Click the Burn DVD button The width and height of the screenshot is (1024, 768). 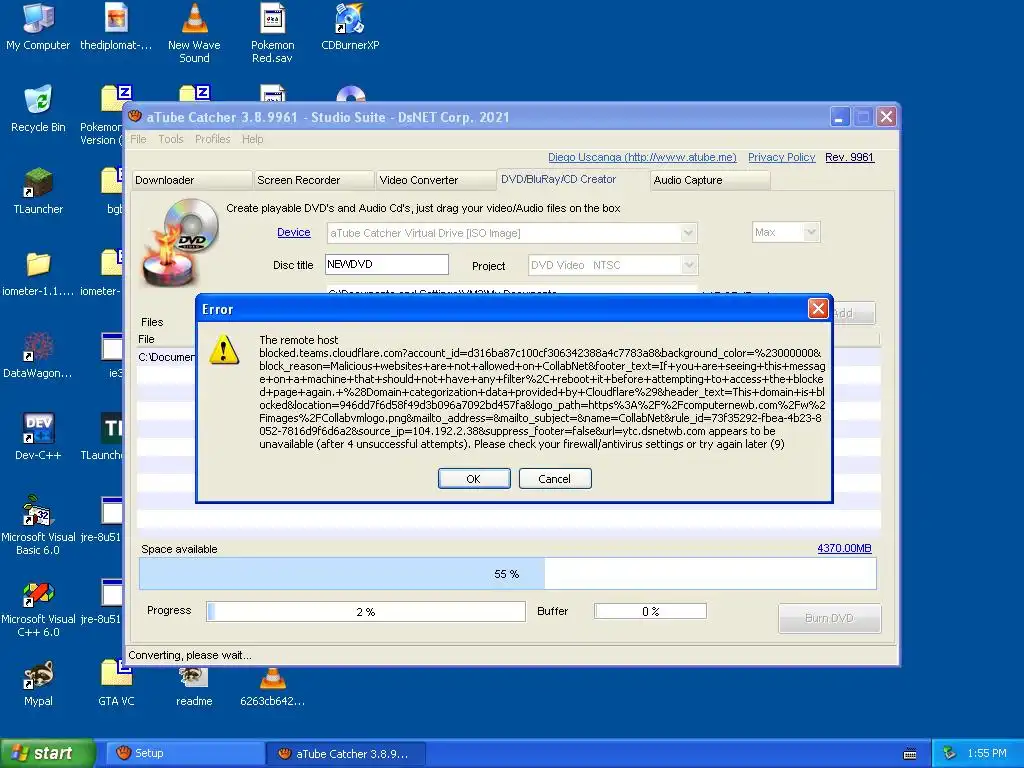coord(829,618)
